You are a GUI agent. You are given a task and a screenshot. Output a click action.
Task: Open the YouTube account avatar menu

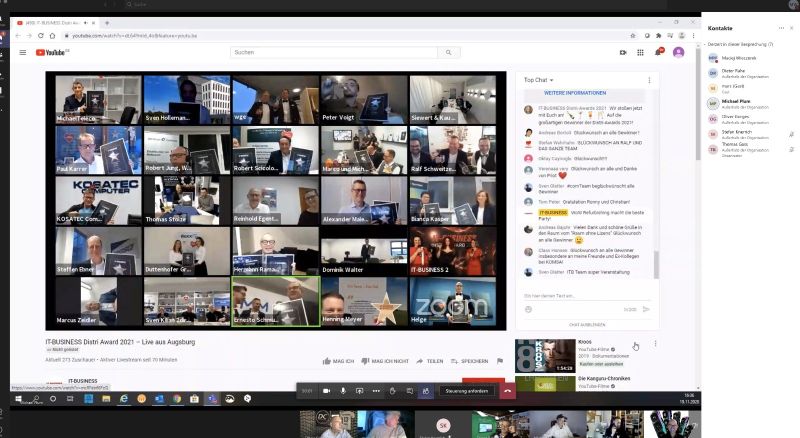point(679,52)
